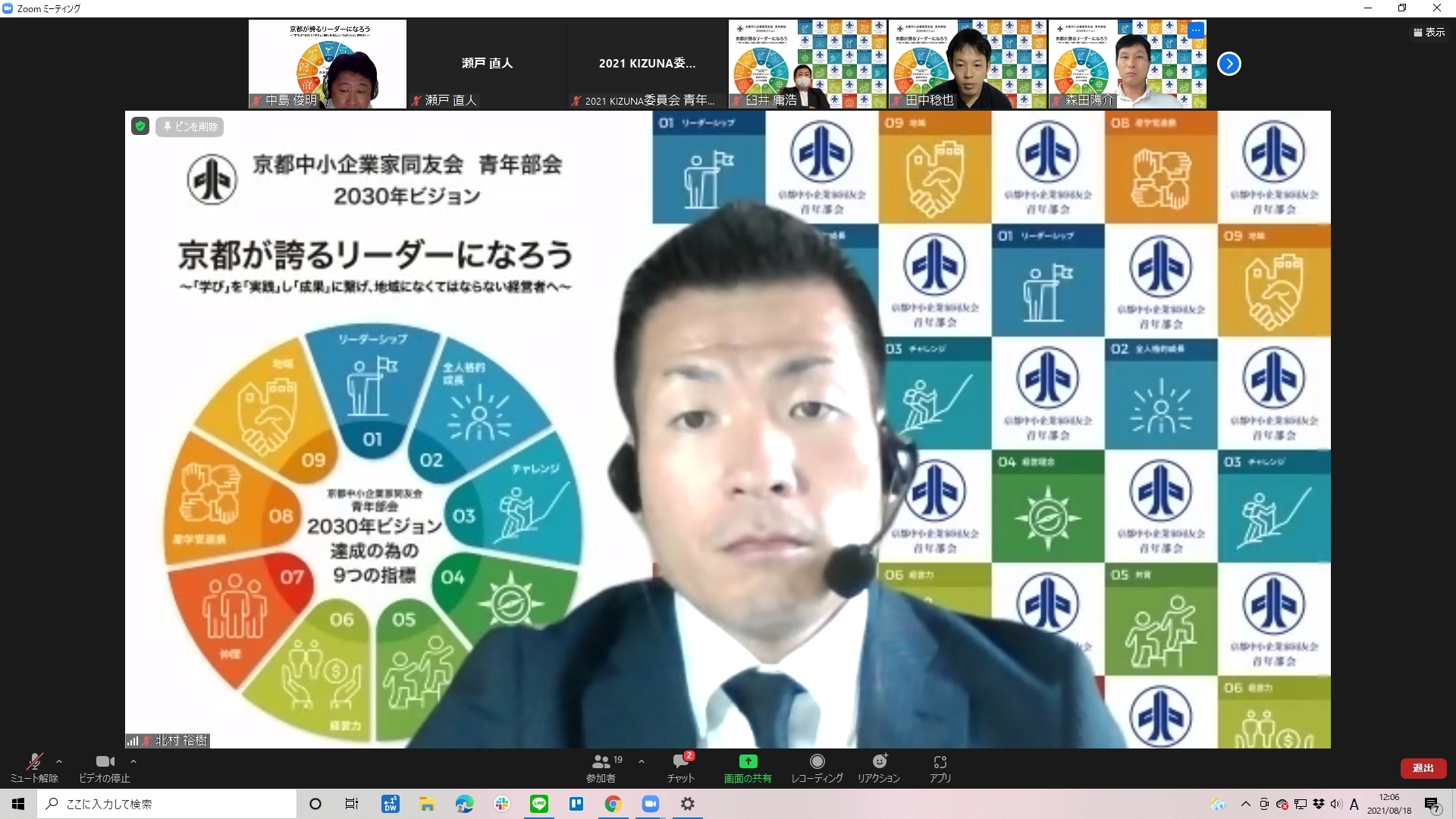Select 臼井 庸浩 video thumbnail
The image size is (1456, 819).
point(808,64)
